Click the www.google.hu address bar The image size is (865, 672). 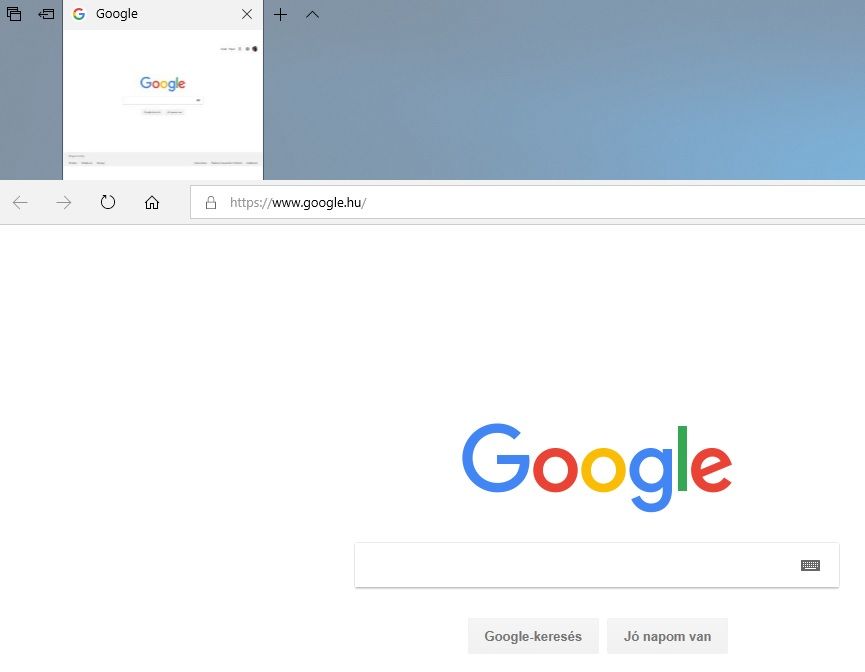(x=527, y=202)
